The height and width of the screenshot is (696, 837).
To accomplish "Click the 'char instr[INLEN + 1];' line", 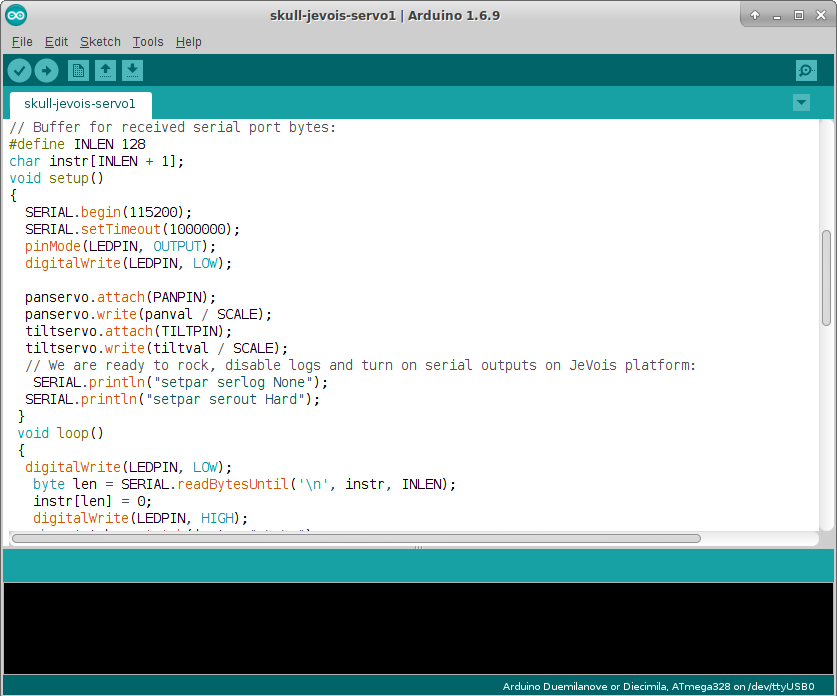I will pyautogui.click(x=97, y=161).
